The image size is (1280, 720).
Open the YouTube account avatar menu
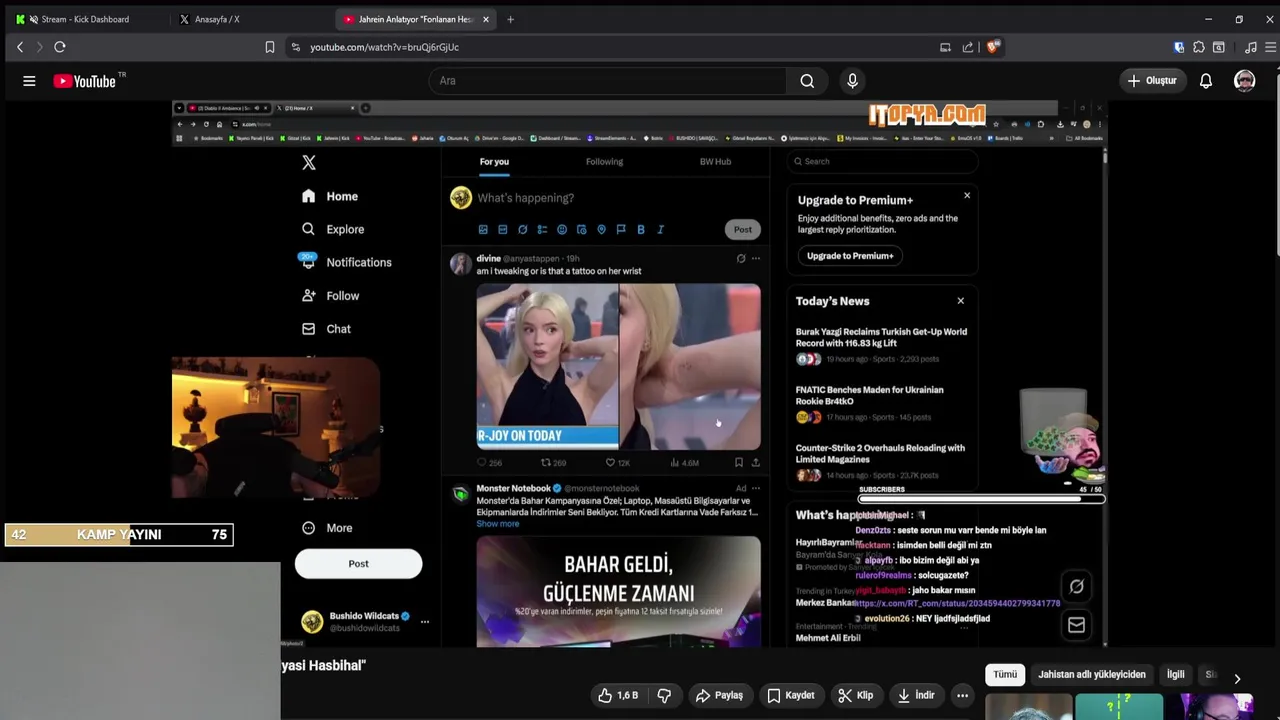(1244, 81)
